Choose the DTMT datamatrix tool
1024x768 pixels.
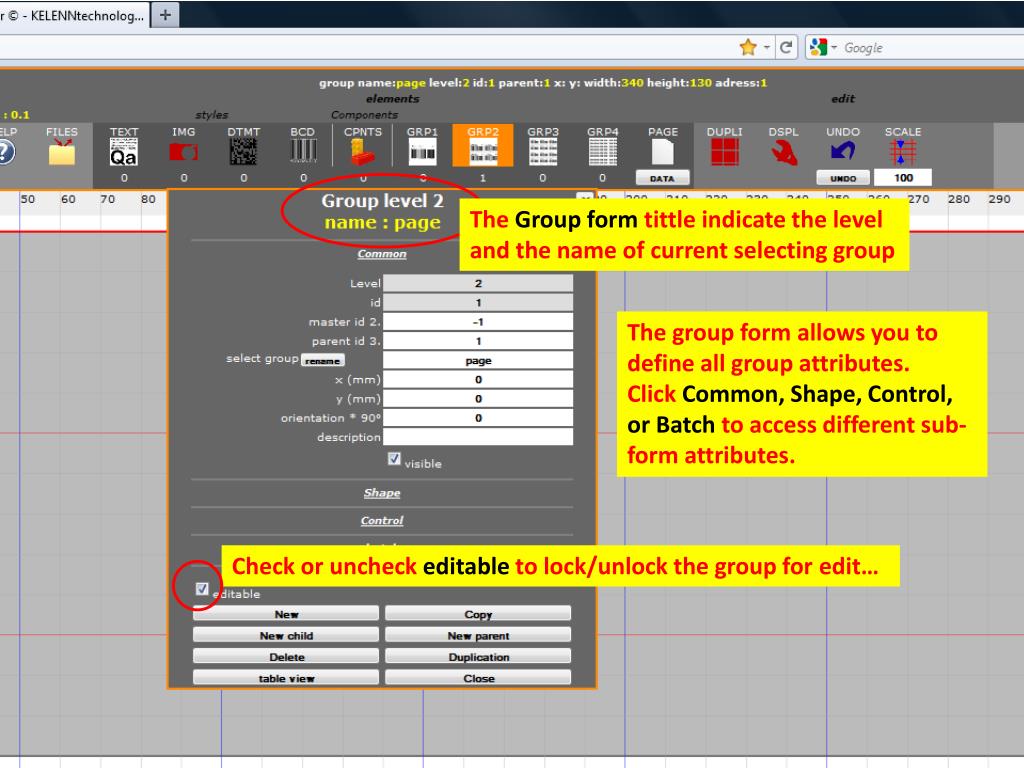[x=243, y=152]
